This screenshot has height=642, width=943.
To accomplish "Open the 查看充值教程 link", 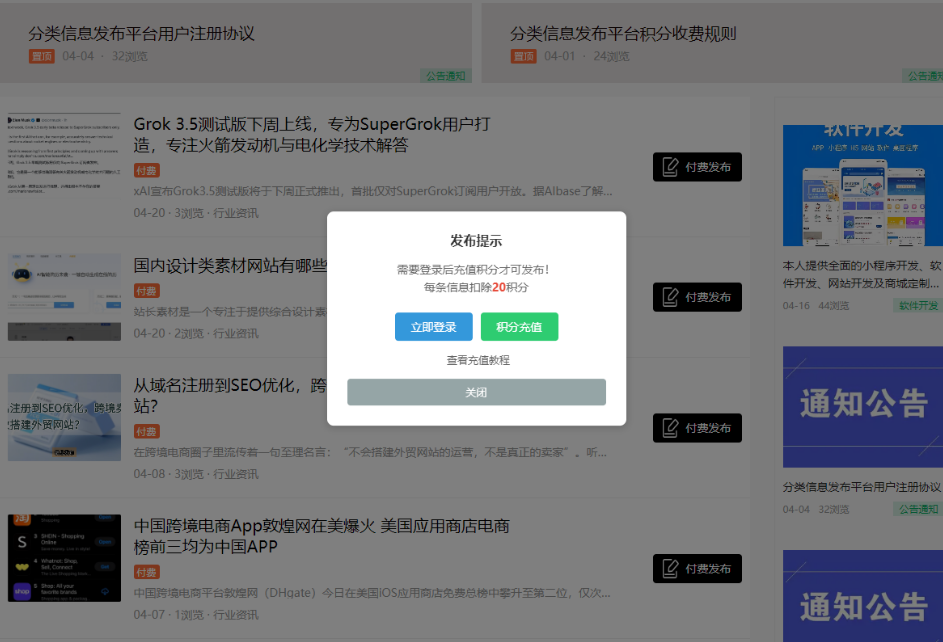I will tap(478, 360).
